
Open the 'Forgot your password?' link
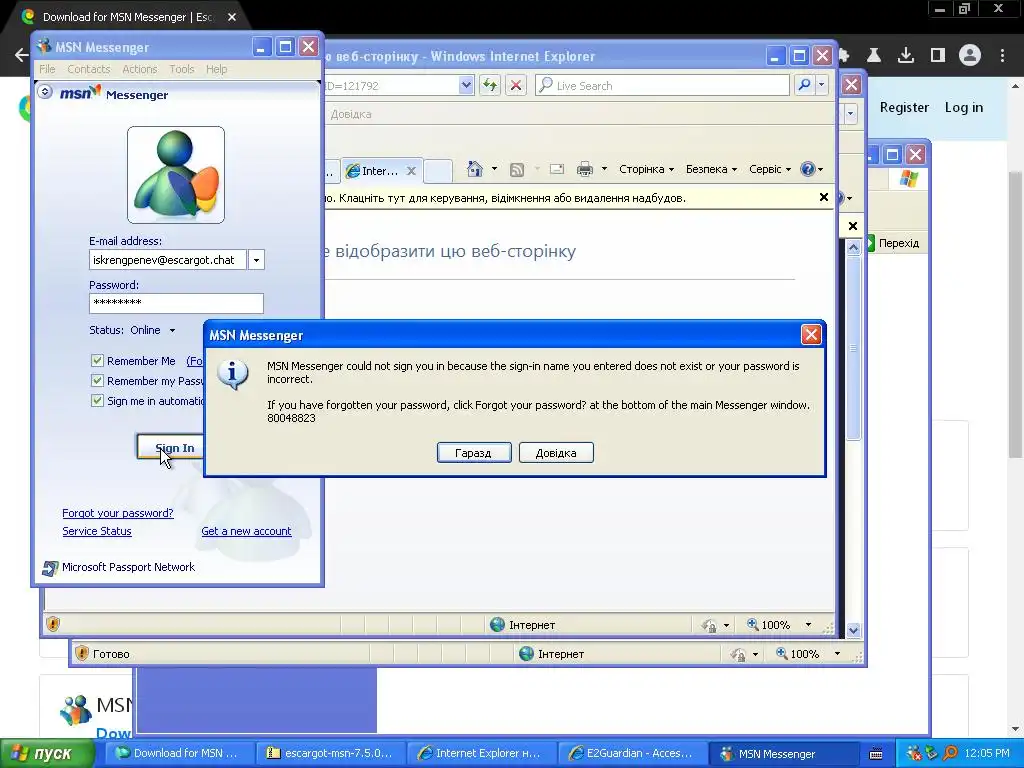[118, 513]
